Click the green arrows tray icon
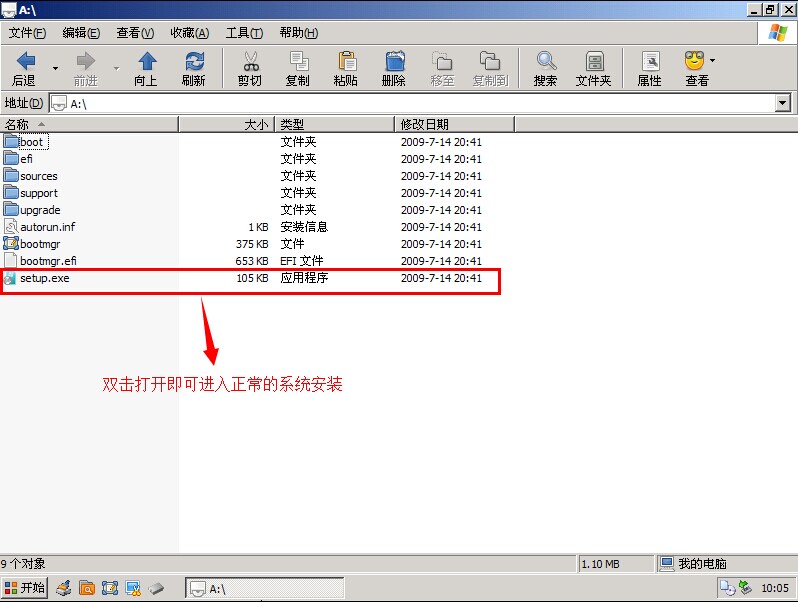 tap(746, 588)
